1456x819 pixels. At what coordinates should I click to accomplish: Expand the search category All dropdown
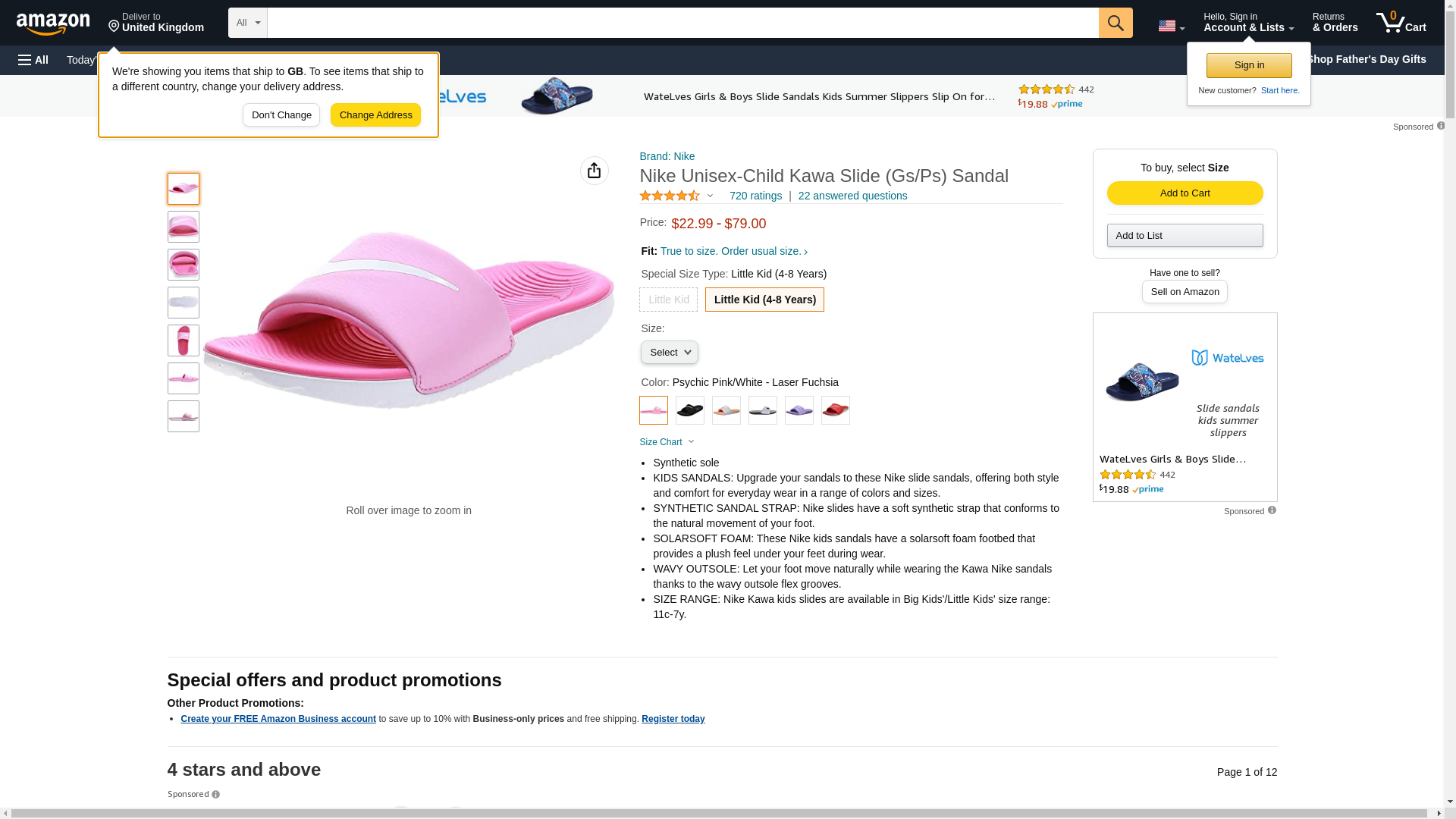click(x=248, y=23)
